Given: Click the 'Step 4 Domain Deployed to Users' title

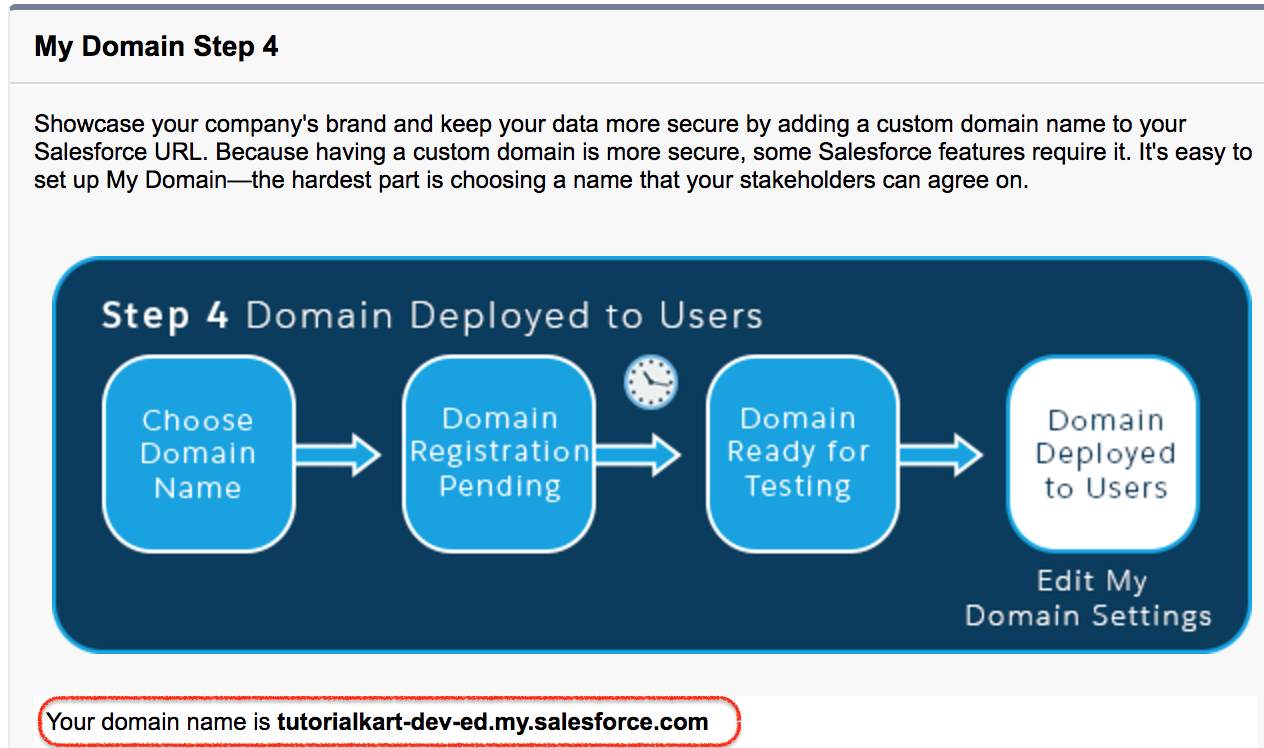Looking at the screenshot, I should tap(432, 316).
